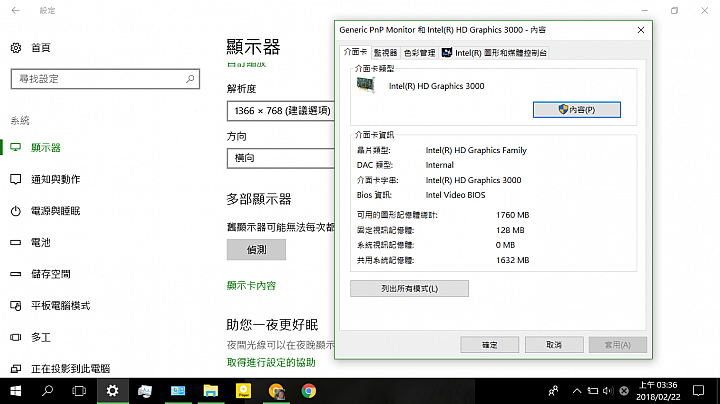
Task: Show hidden tray icons chevron
Action: point(577,391)
